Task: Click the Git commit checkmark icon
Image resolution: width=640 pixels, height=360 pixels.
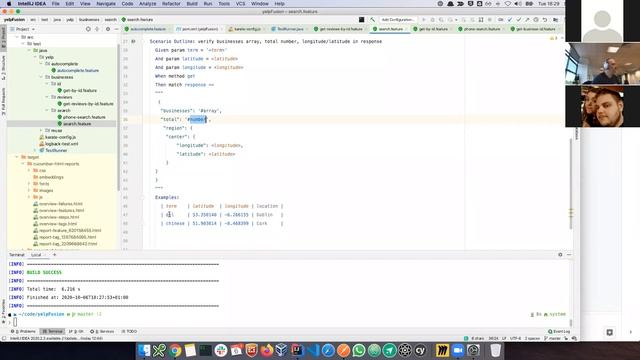Action: 519,20
